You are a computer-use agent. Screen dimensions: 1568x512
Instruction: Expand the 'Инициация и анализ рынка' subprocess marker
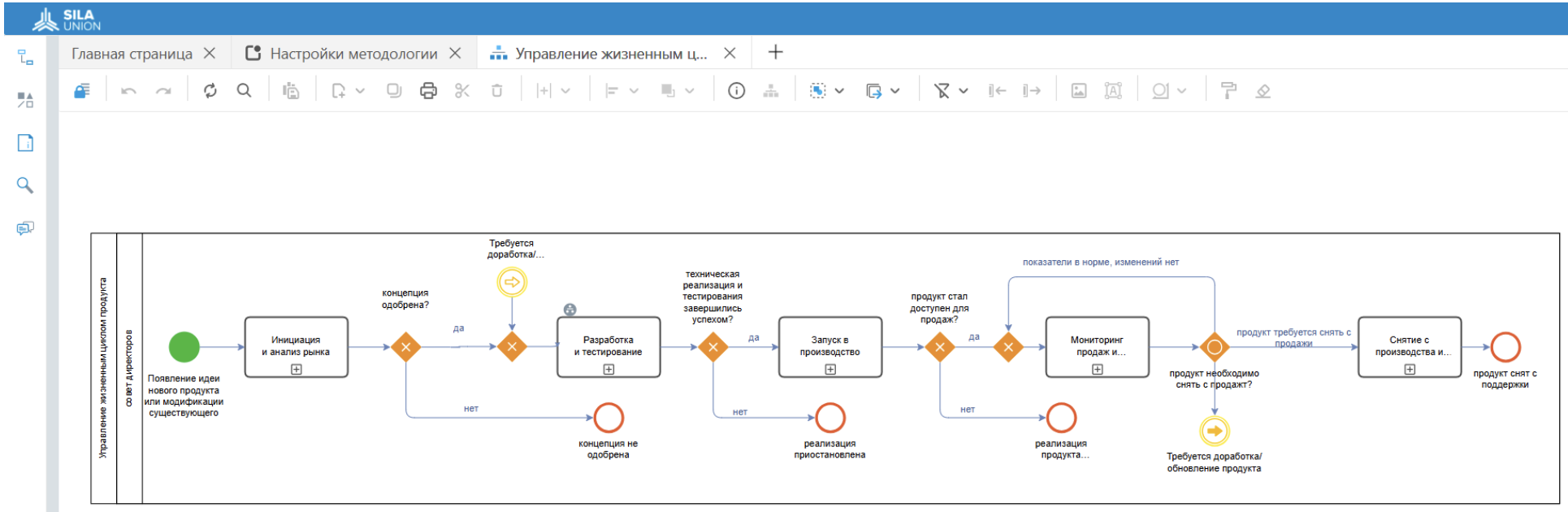coord(297,369)
